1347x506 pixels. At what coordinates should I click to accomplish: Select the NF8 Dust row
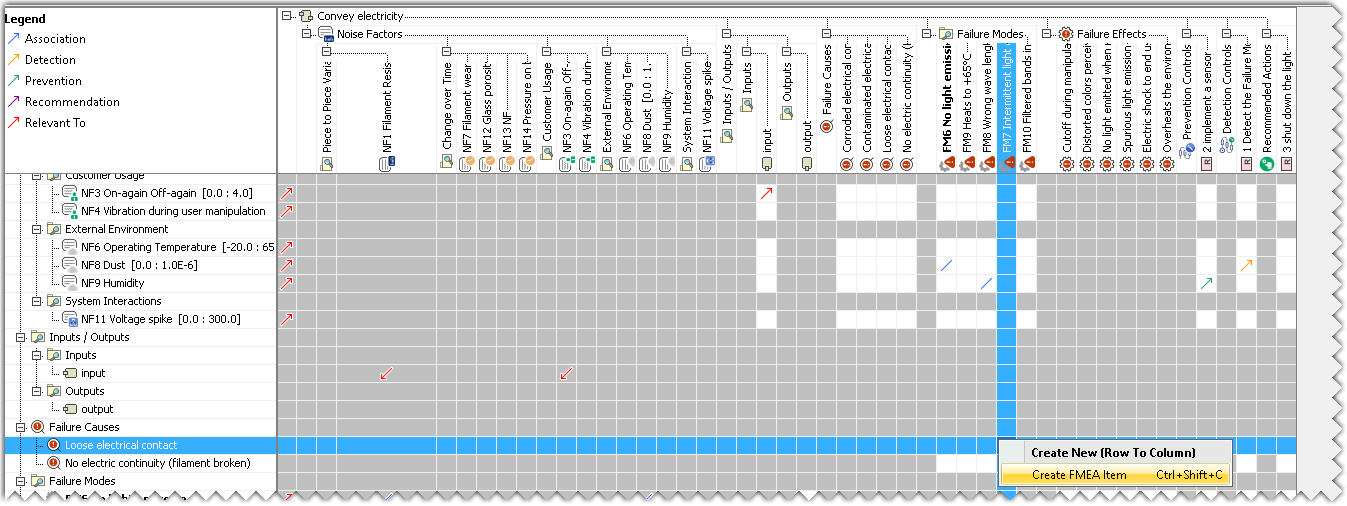[140, 265]
